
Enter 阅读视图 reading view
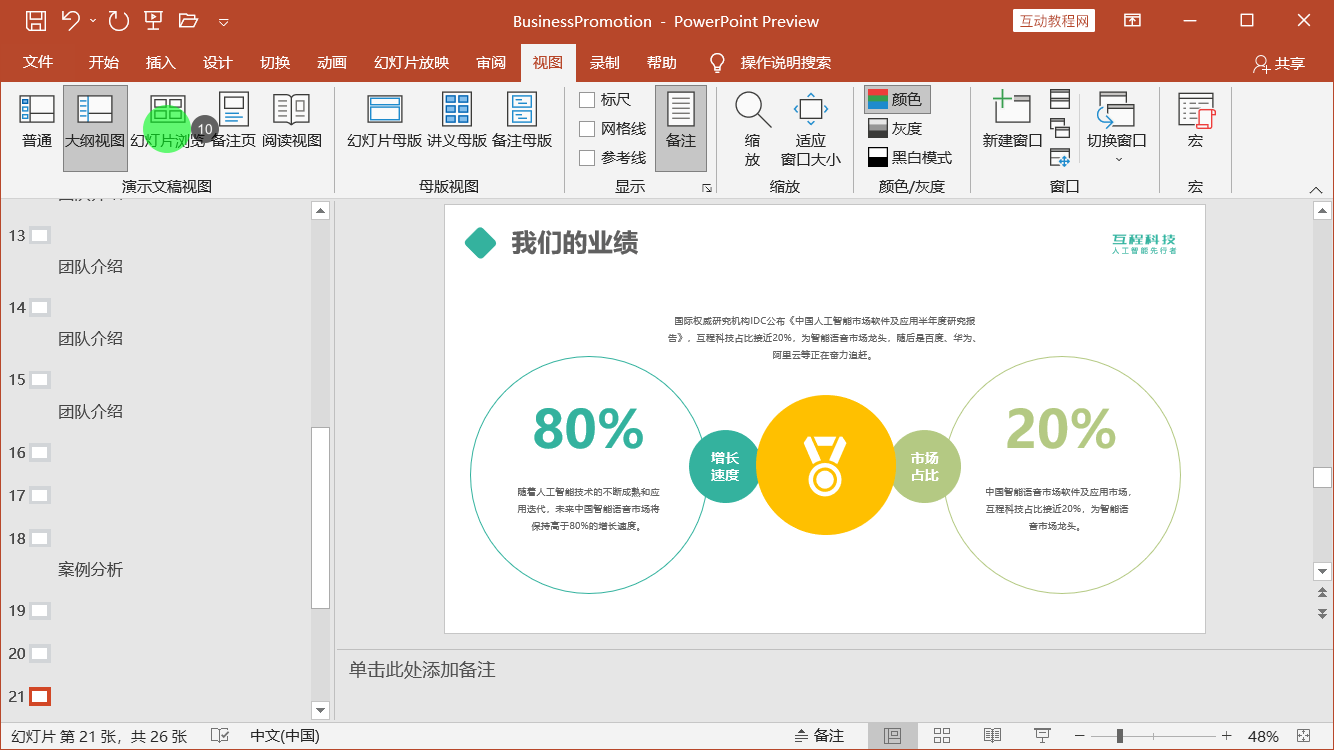click(x=290, y=120)
